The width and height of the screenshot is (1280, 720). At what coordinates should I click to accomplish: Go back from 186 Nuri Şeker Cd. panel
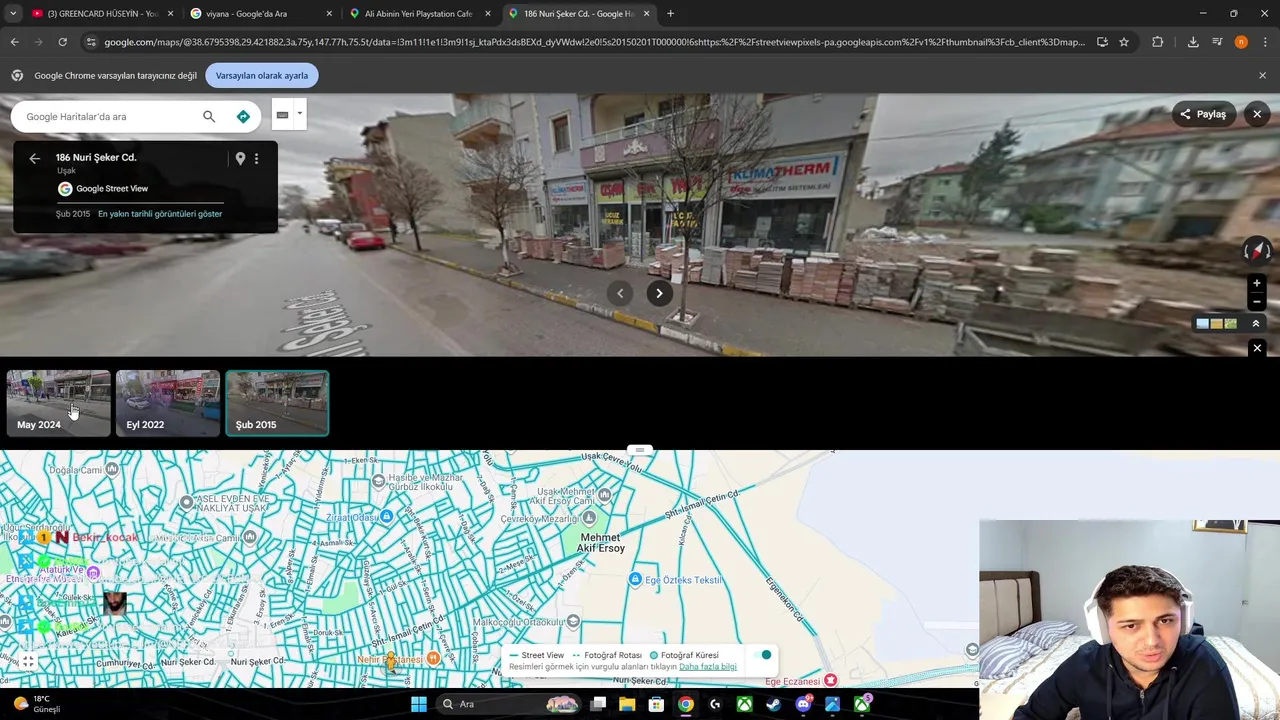(34, 158)
